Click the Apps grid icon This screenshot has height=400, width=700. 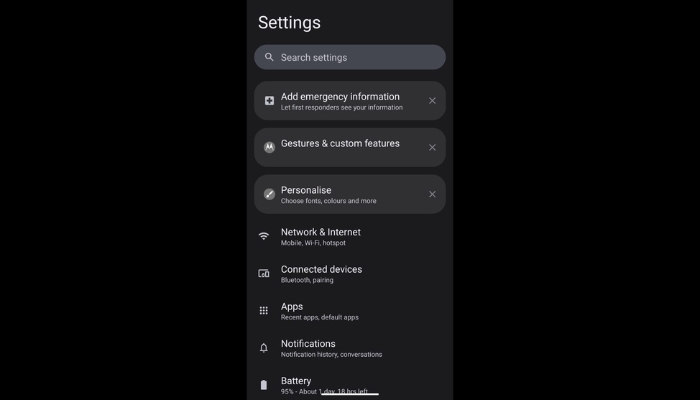pyautogui.click(x=264, y=310)
